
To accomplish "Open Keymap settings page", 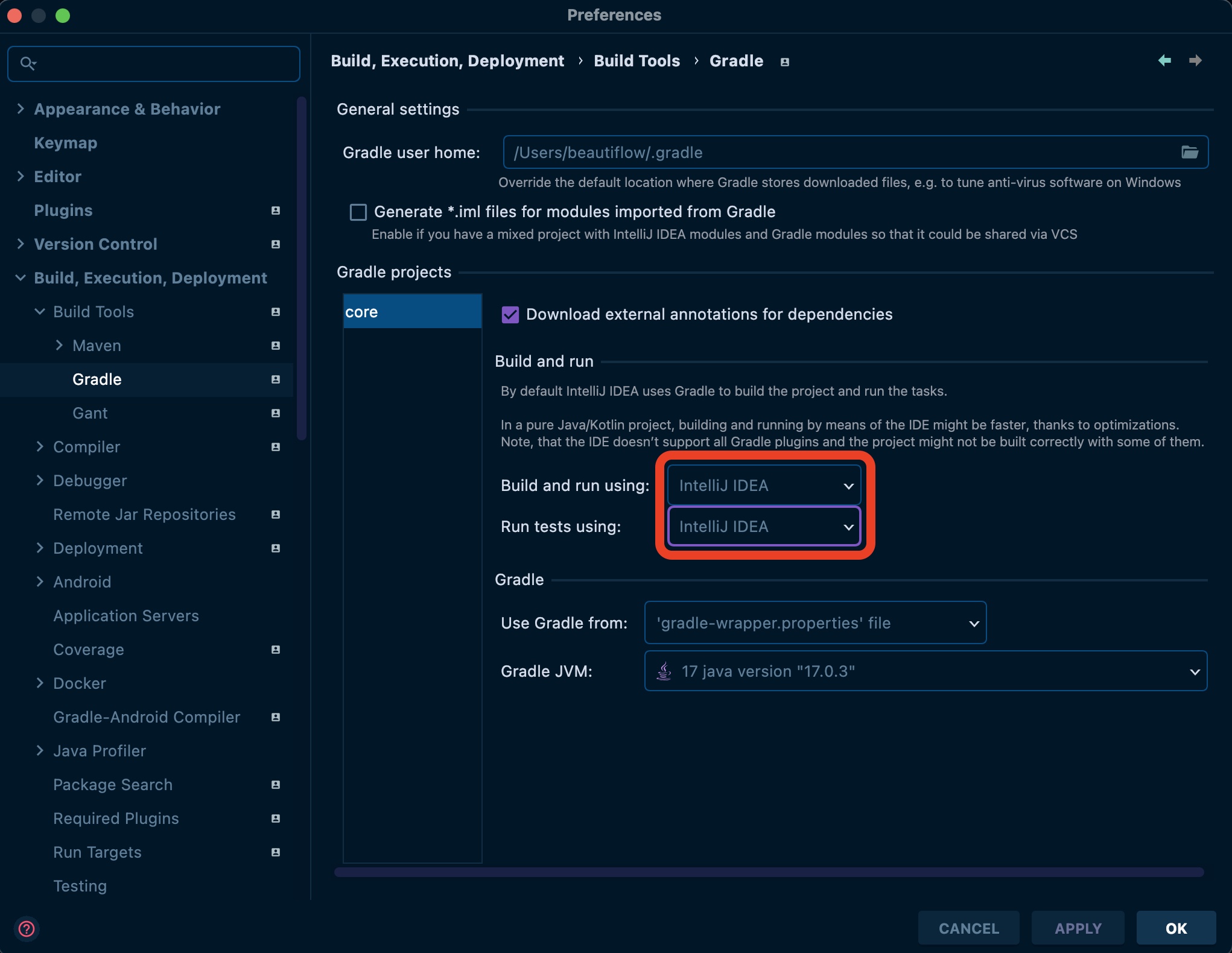I will point(66,143).
